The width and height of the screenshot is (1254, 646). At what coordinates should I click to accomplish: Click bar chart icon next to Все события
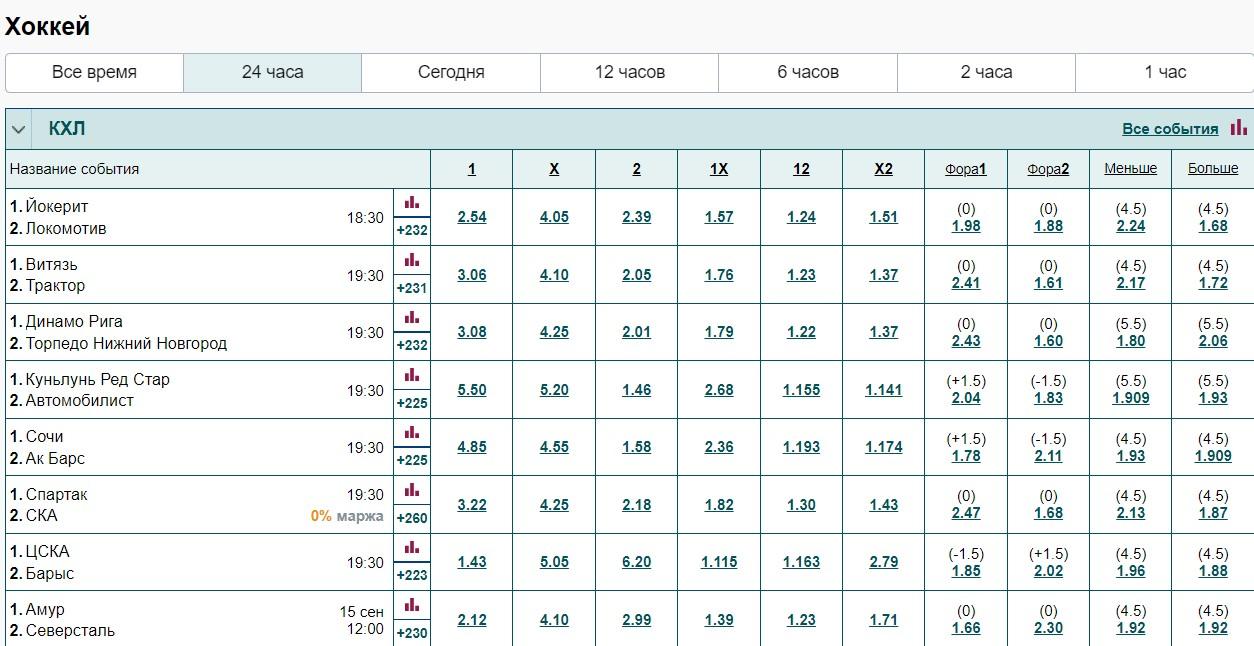1239,128
